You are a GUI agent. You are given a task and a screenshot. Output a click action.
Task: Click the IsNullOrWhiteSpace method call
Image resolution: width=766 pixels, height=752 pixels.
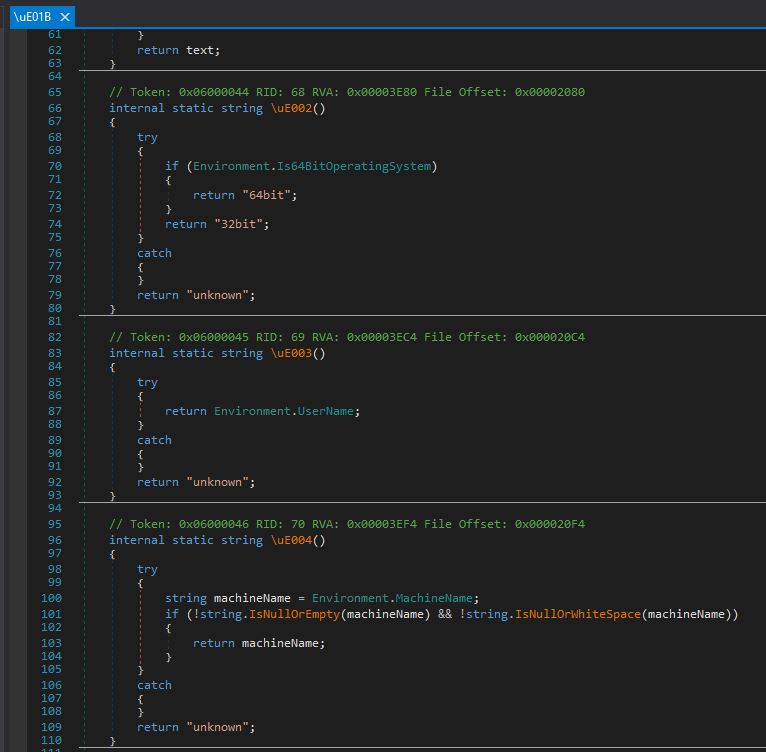point(577,614)
